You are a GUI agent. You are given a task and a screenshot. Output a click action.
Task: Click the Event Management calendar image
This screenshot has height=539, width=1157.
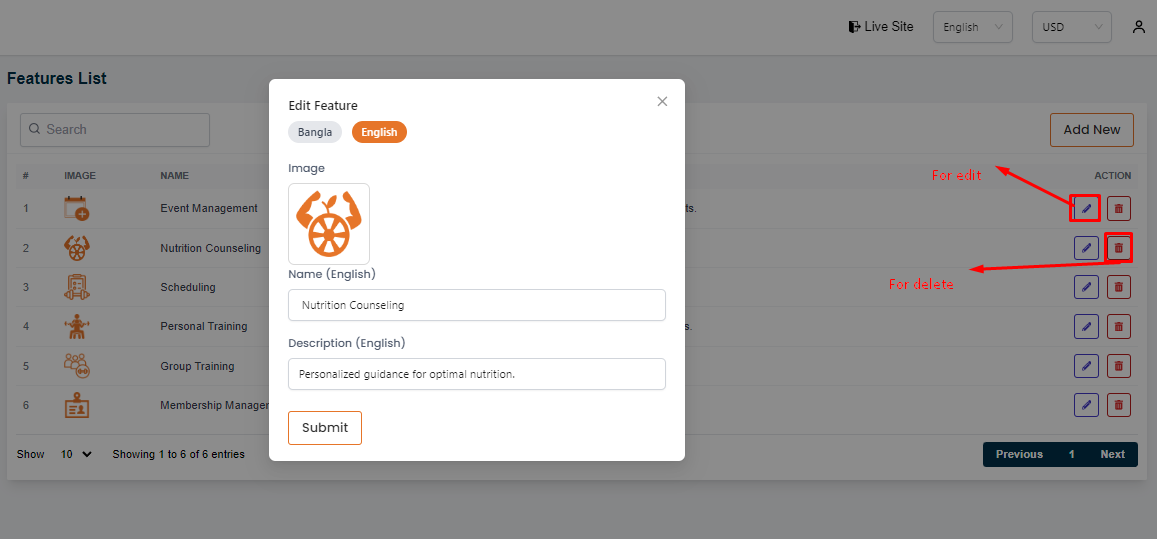coord(76,208)
